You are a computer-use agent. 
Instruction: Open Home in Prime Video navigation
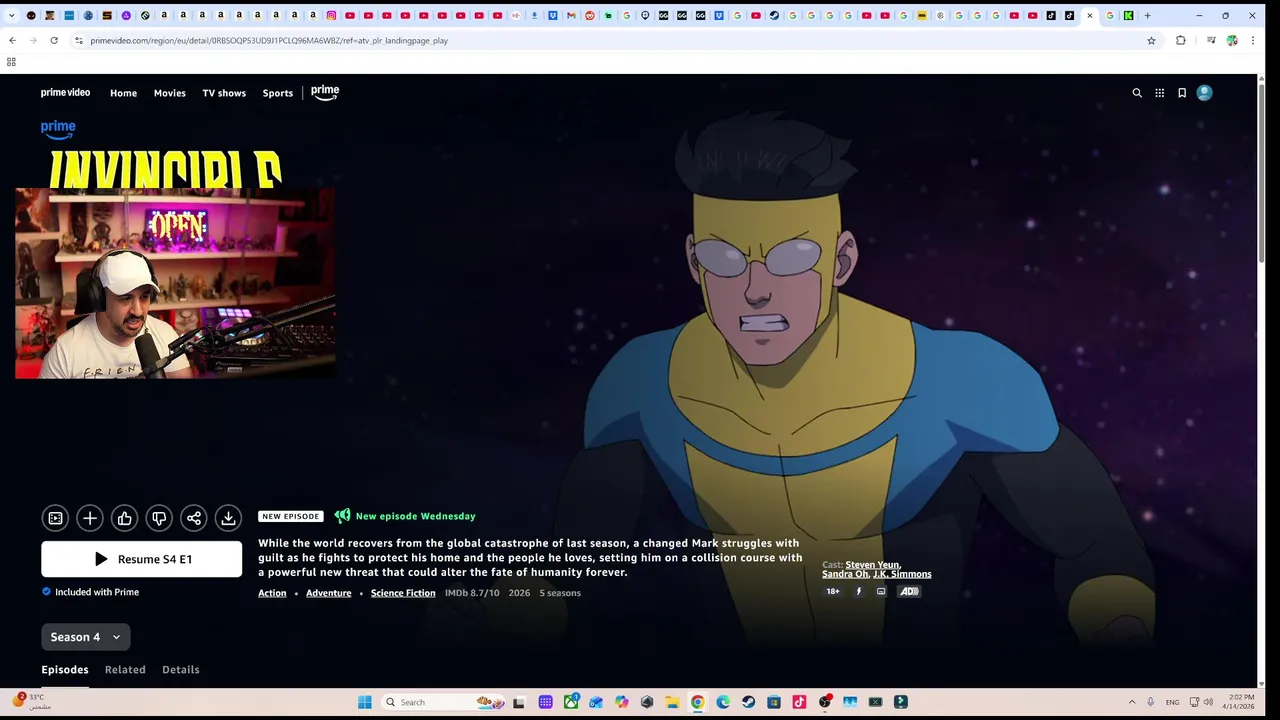tap(124, 93)
